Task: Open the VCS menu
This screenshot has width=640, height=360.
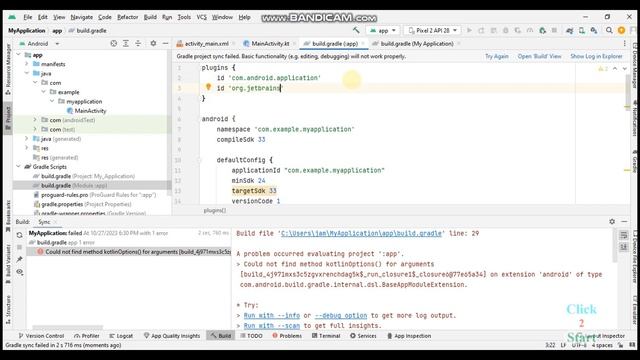Action: (x=202, y=17)
